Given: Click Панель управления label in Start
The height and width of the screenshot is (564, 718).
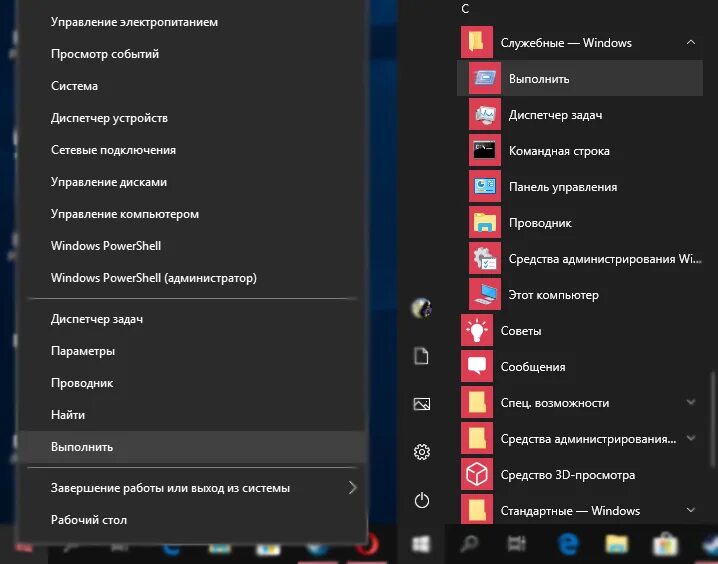Looking at the screenshot, I should 563,187.
